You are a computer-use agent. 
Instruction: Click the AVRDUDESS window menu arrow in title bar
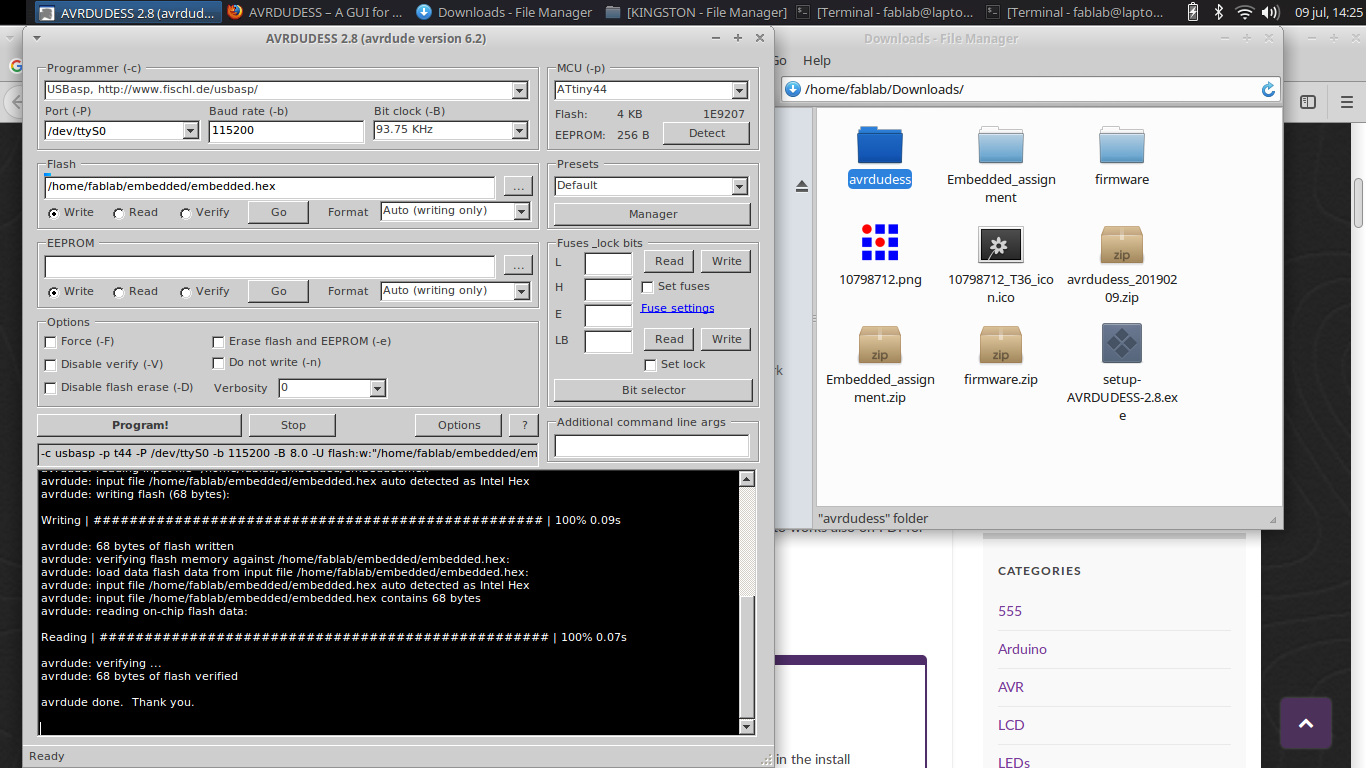36,38
